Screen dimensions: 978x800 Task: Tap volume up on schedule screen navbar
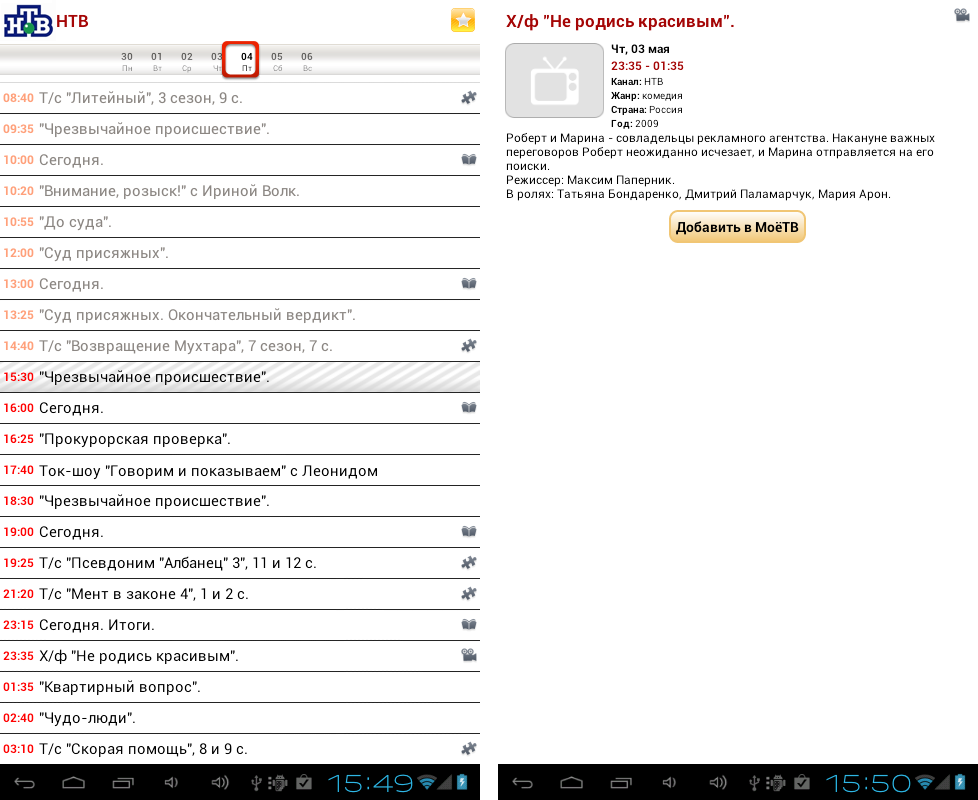coord(220,783)
